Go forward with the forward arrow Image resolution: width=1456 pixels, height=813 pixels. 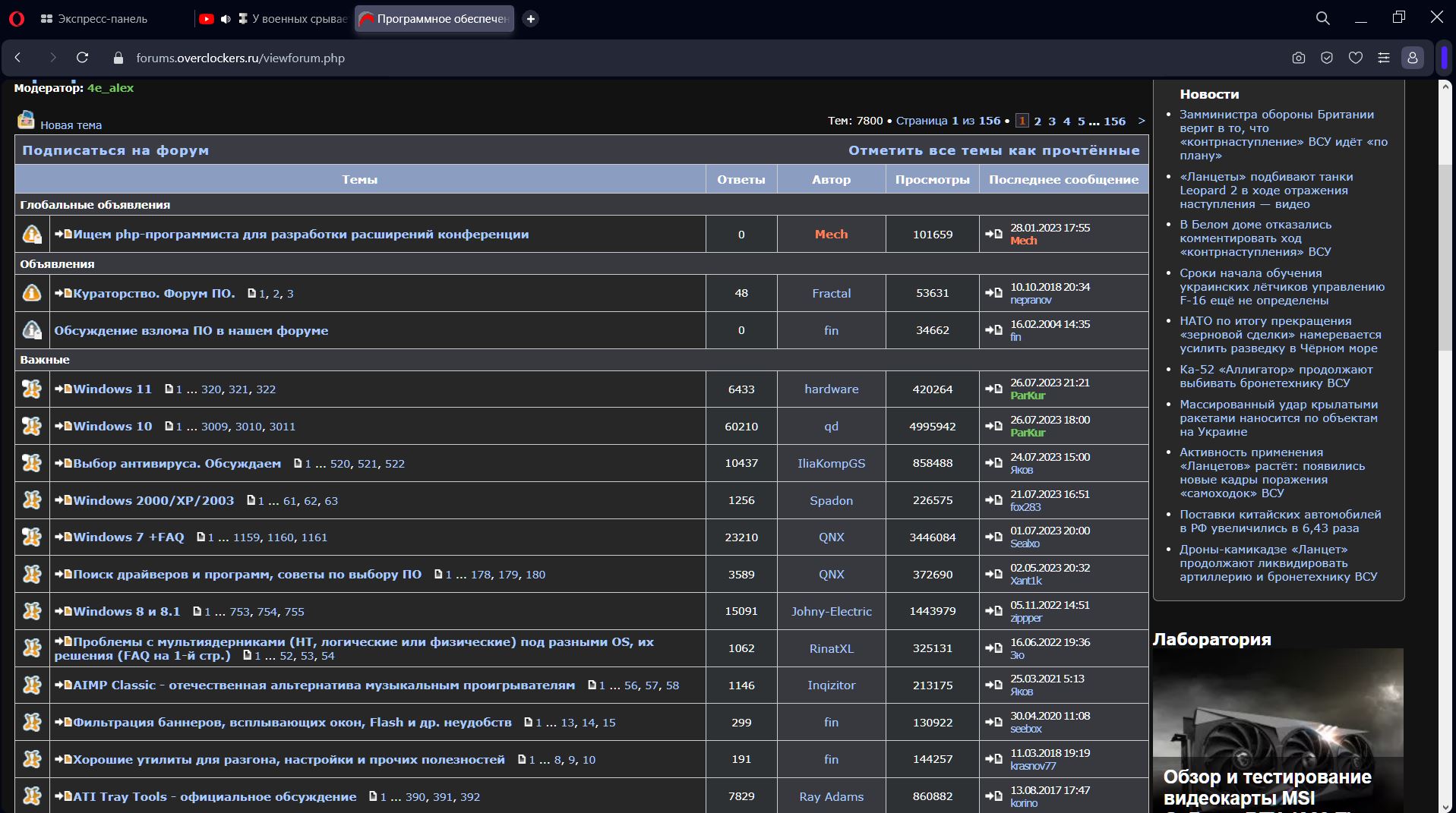click(x=52, y=58)
